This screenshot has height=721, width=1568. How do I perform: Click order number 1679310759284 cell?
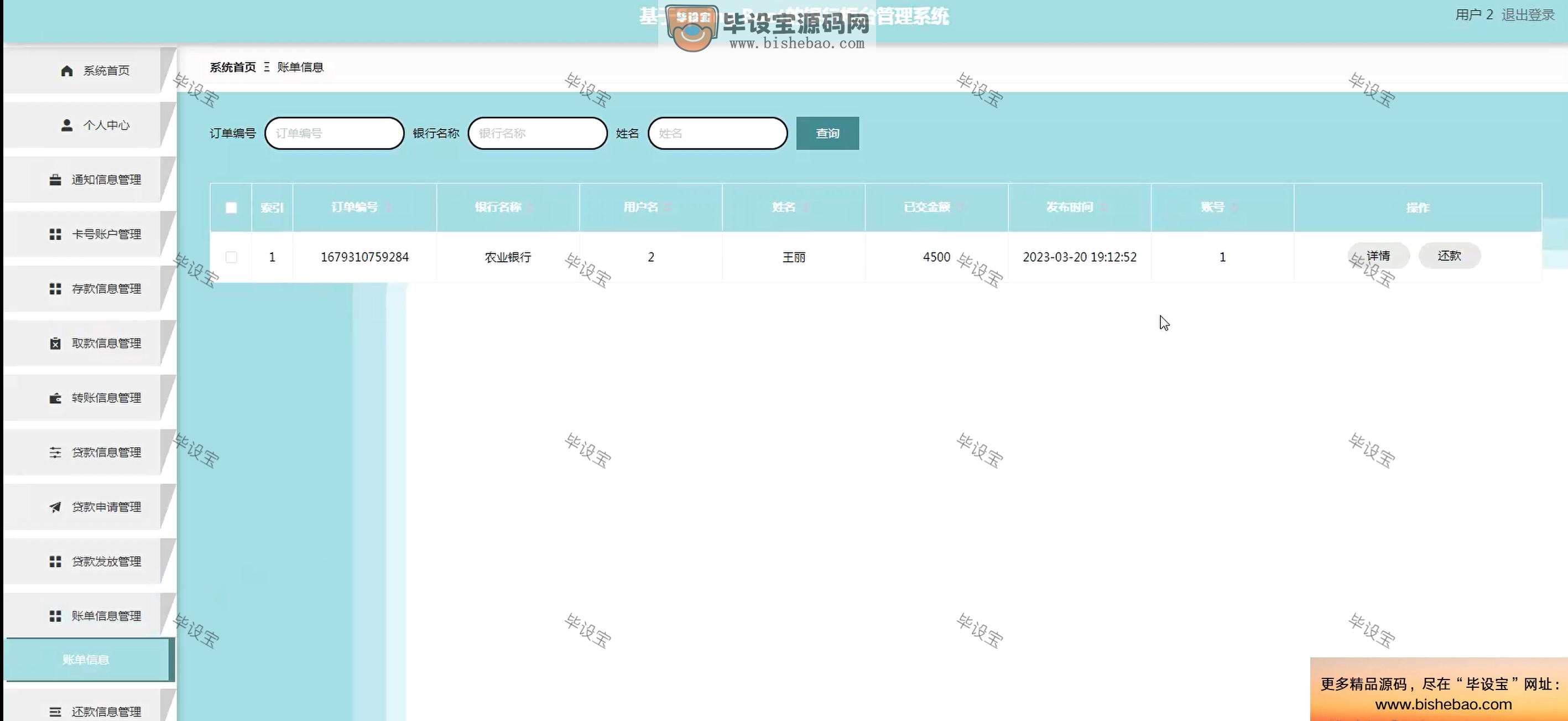coord(364,257)
